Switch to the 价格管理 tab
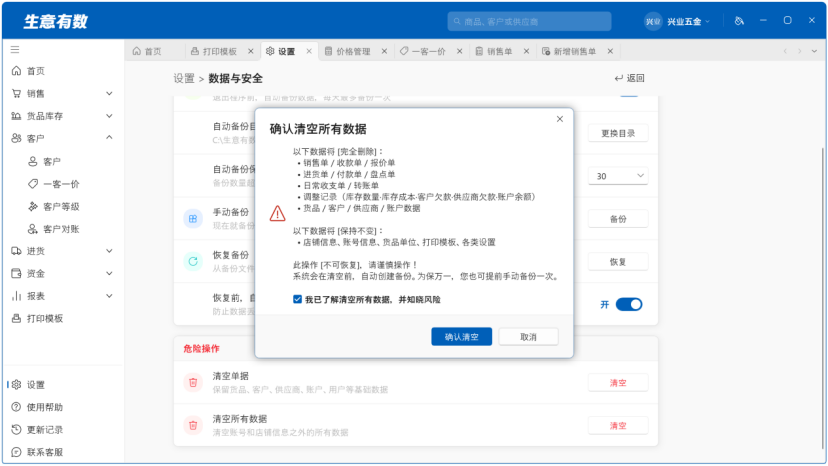Image resolution: width=828 pixels, height=466 pixels. point(347,51)
